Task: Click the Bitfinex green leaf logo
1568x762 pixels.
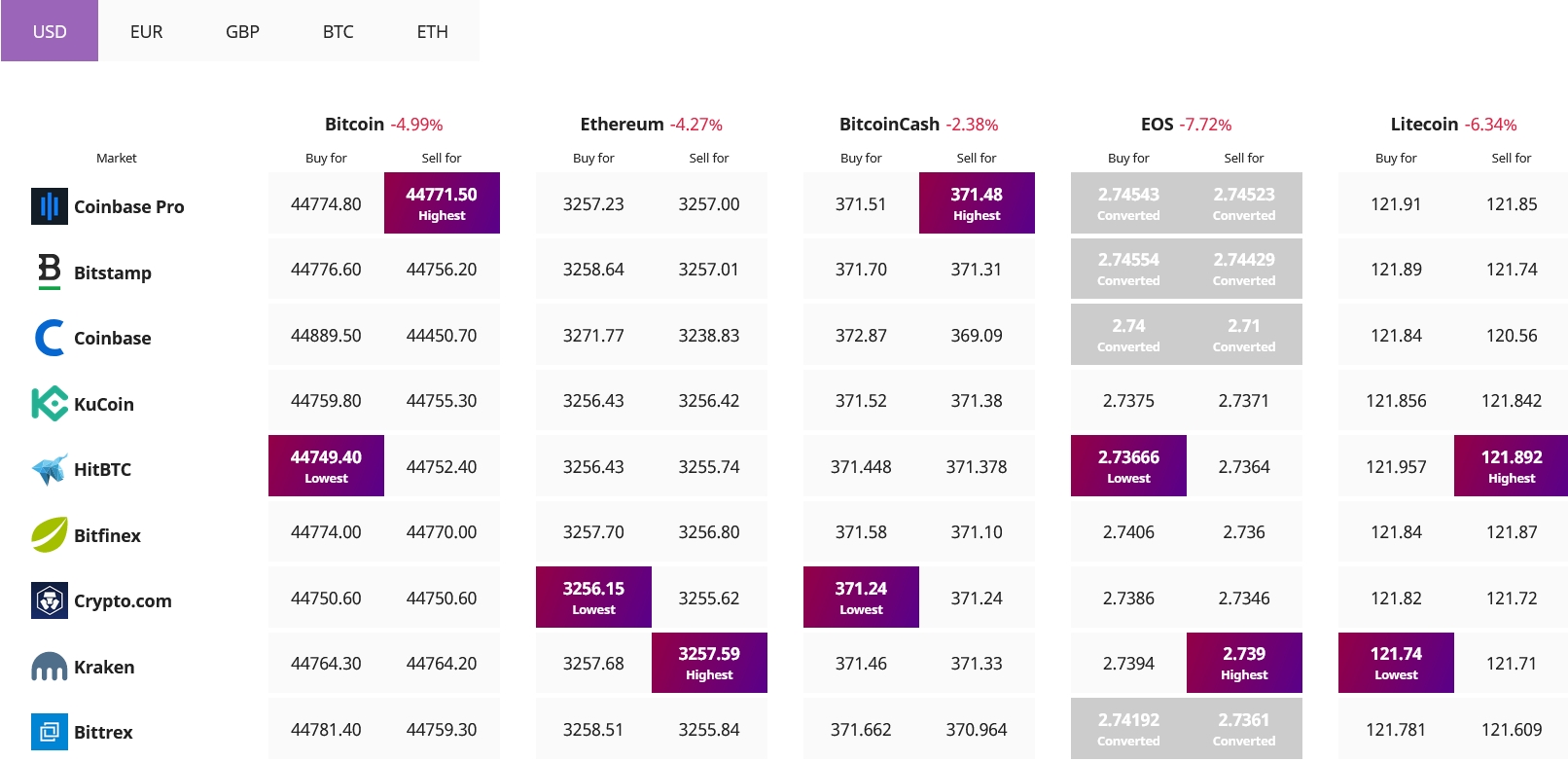Action: click(x=50, y=534)
